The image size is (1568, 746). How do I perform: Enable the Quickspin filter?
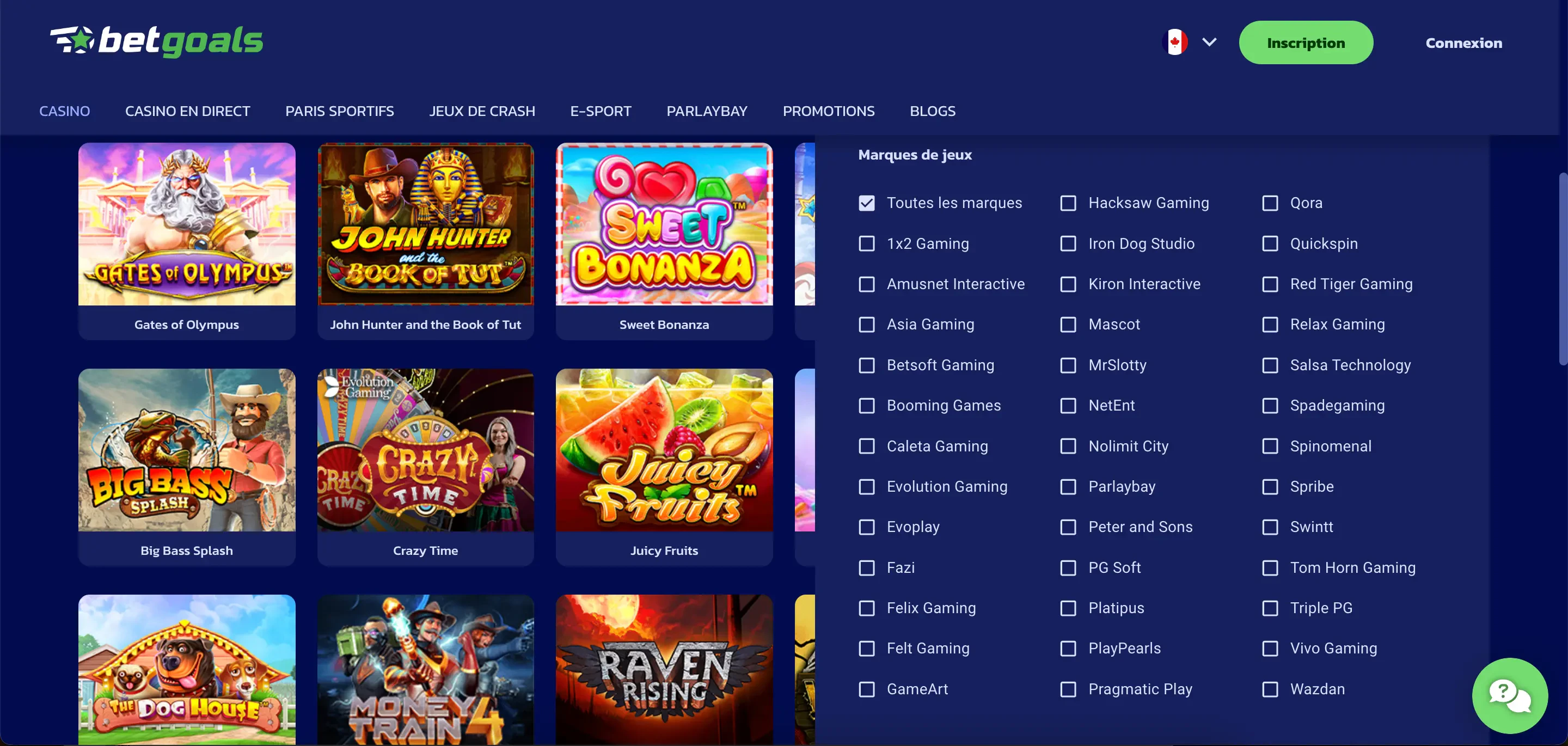(1270, 243)
